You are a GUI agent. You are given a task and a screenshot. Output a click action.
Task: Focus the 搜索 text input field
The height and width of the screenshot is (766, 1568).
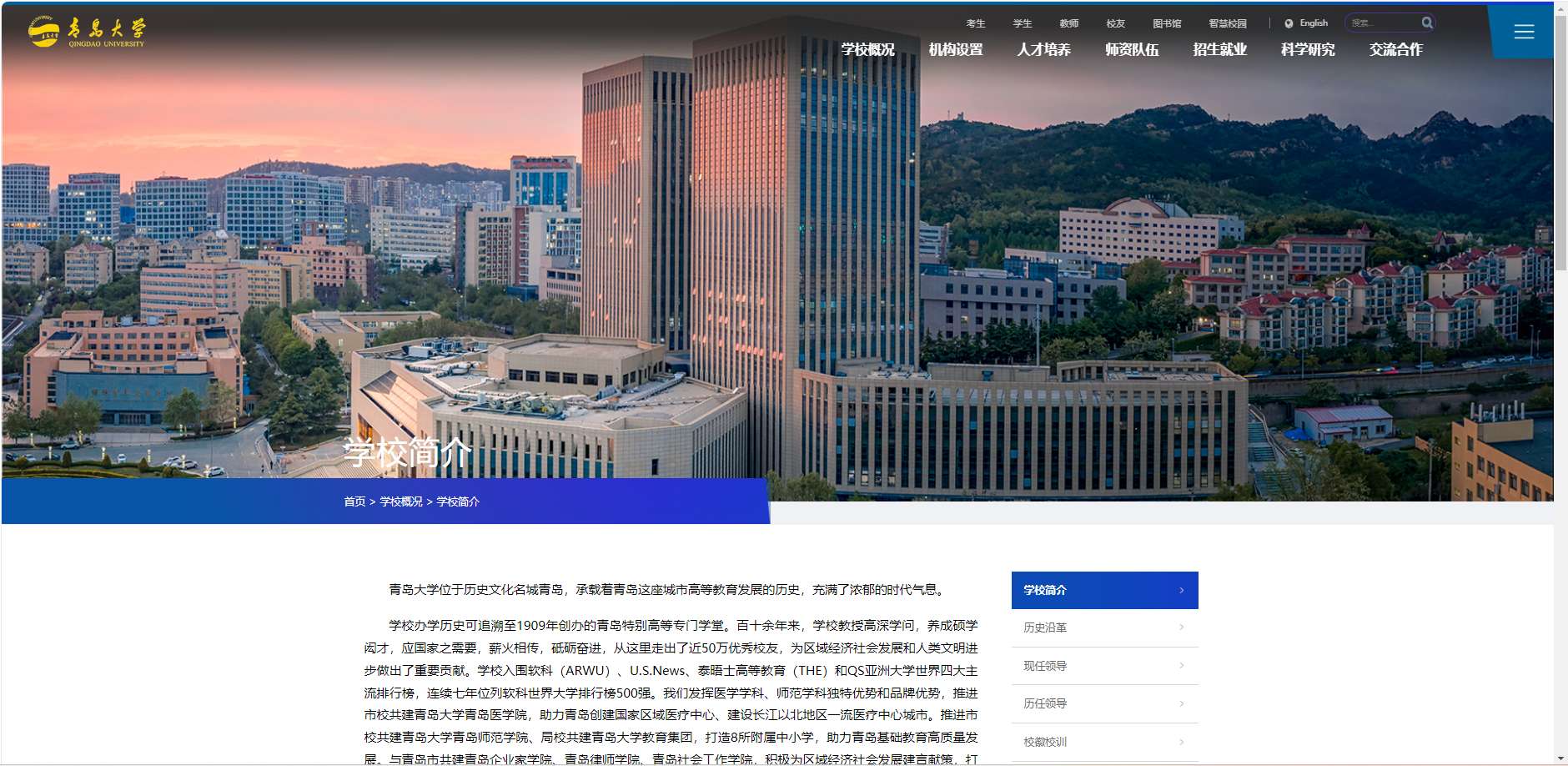pyautogui.click(x=1381, y=23)
